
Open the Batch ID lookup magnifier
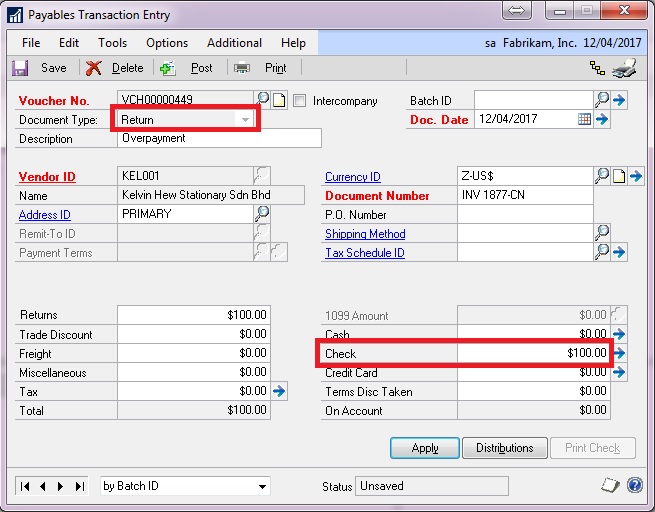tap(602, 99)
